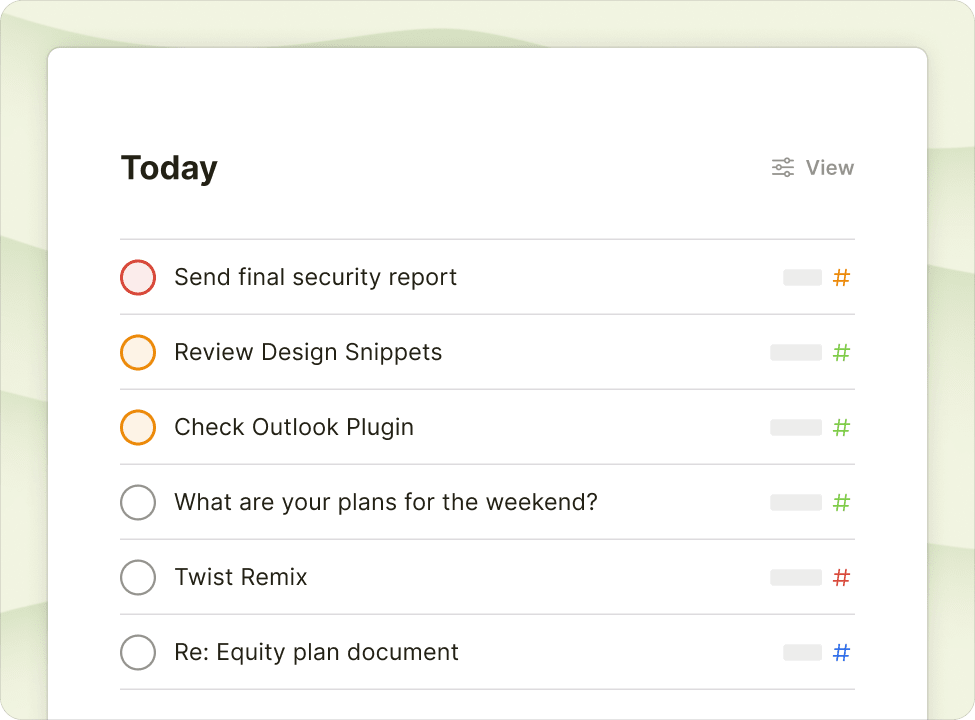Click the orange hashtag beside 'Send final security report'
Image resolution: width=975 pixels, height=720 pixels.
point(840,278)
